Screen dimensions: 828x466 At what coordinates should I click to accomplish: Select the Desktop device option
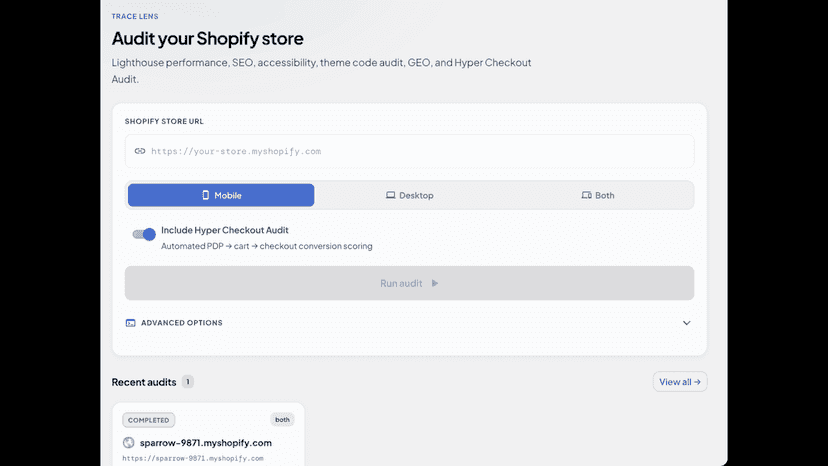409,195
